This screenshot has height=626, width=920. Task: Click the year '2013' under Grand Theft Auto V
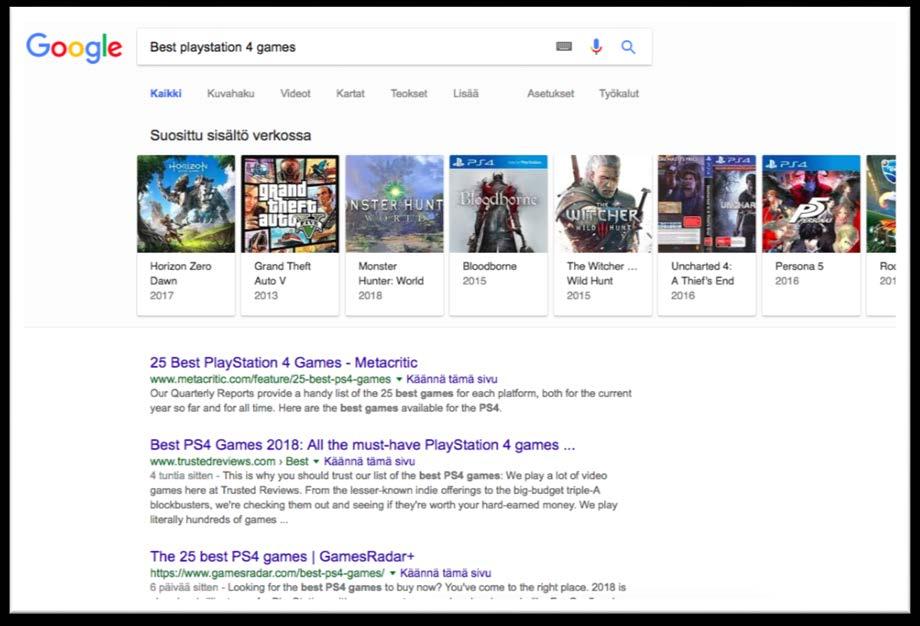pos(266,295)
